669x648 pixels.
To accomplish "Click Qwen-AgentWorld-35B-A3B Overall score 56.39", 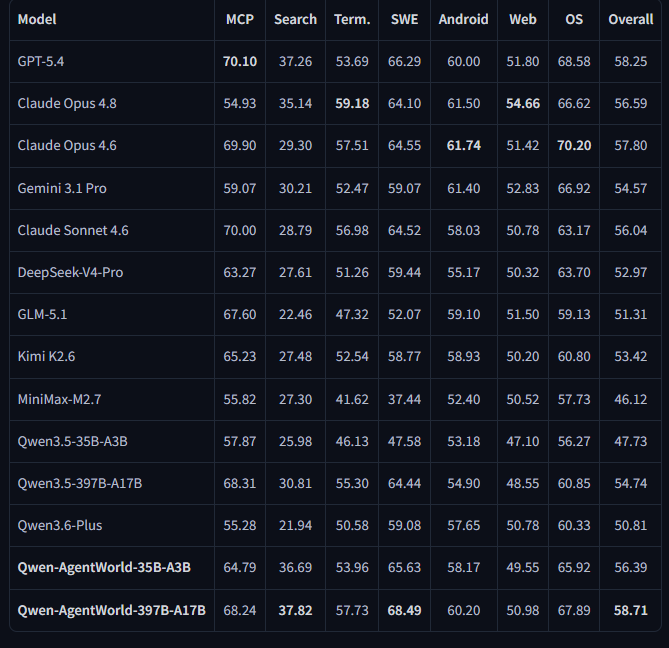I will pos(631,567).
